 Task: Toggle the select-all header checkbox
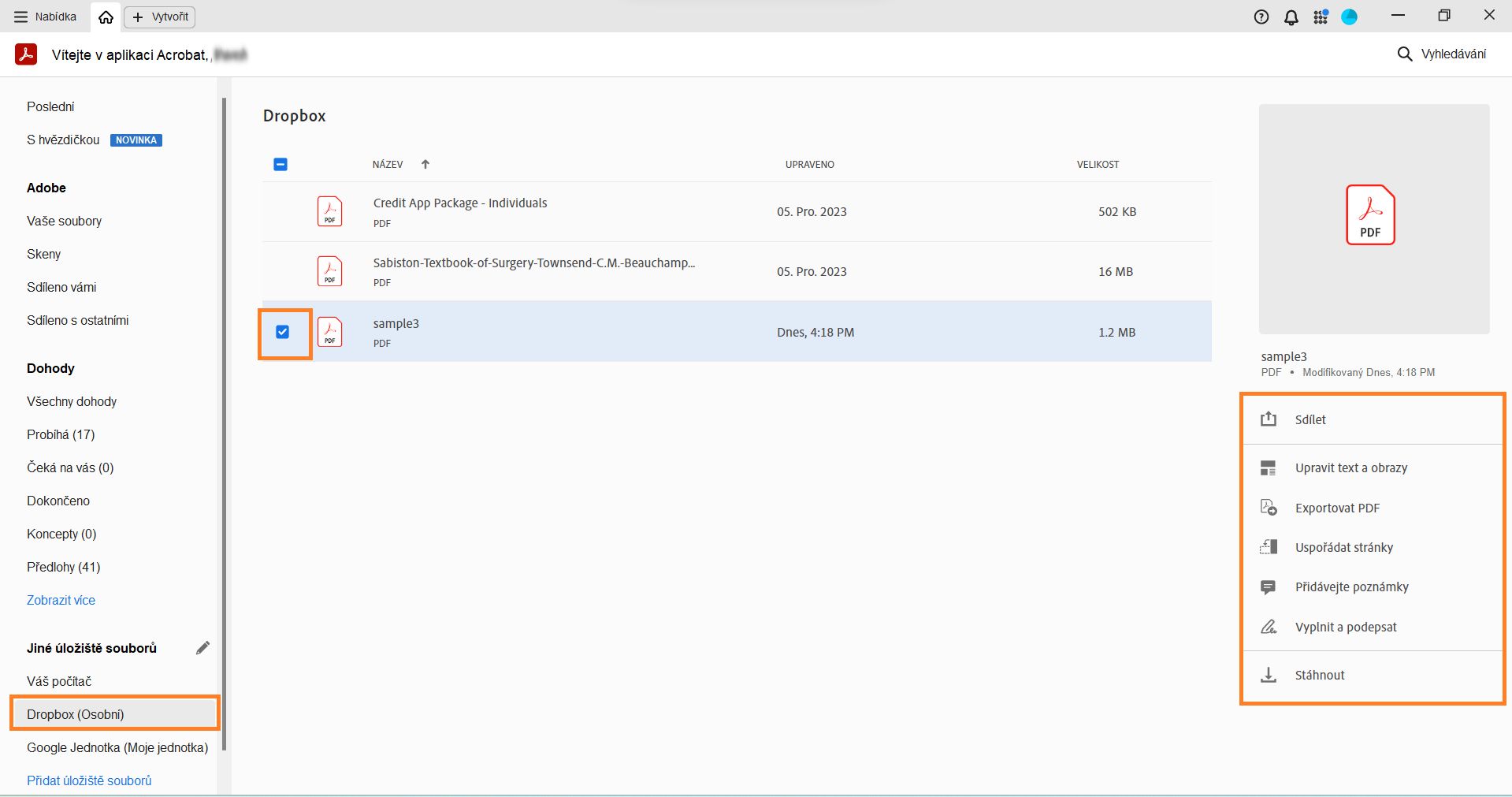pos(280,164)
